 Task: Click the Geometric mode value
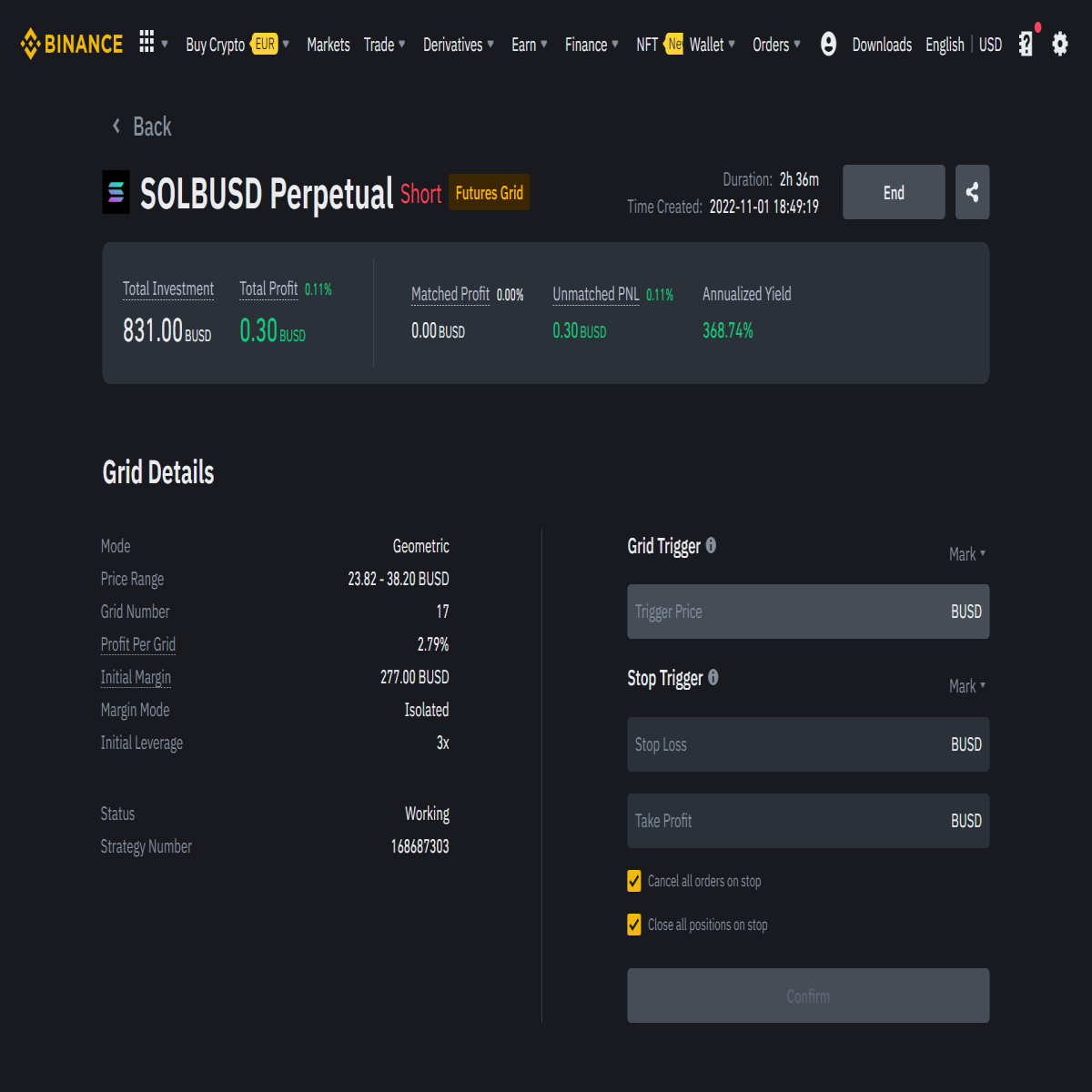(x=421, y=546)
